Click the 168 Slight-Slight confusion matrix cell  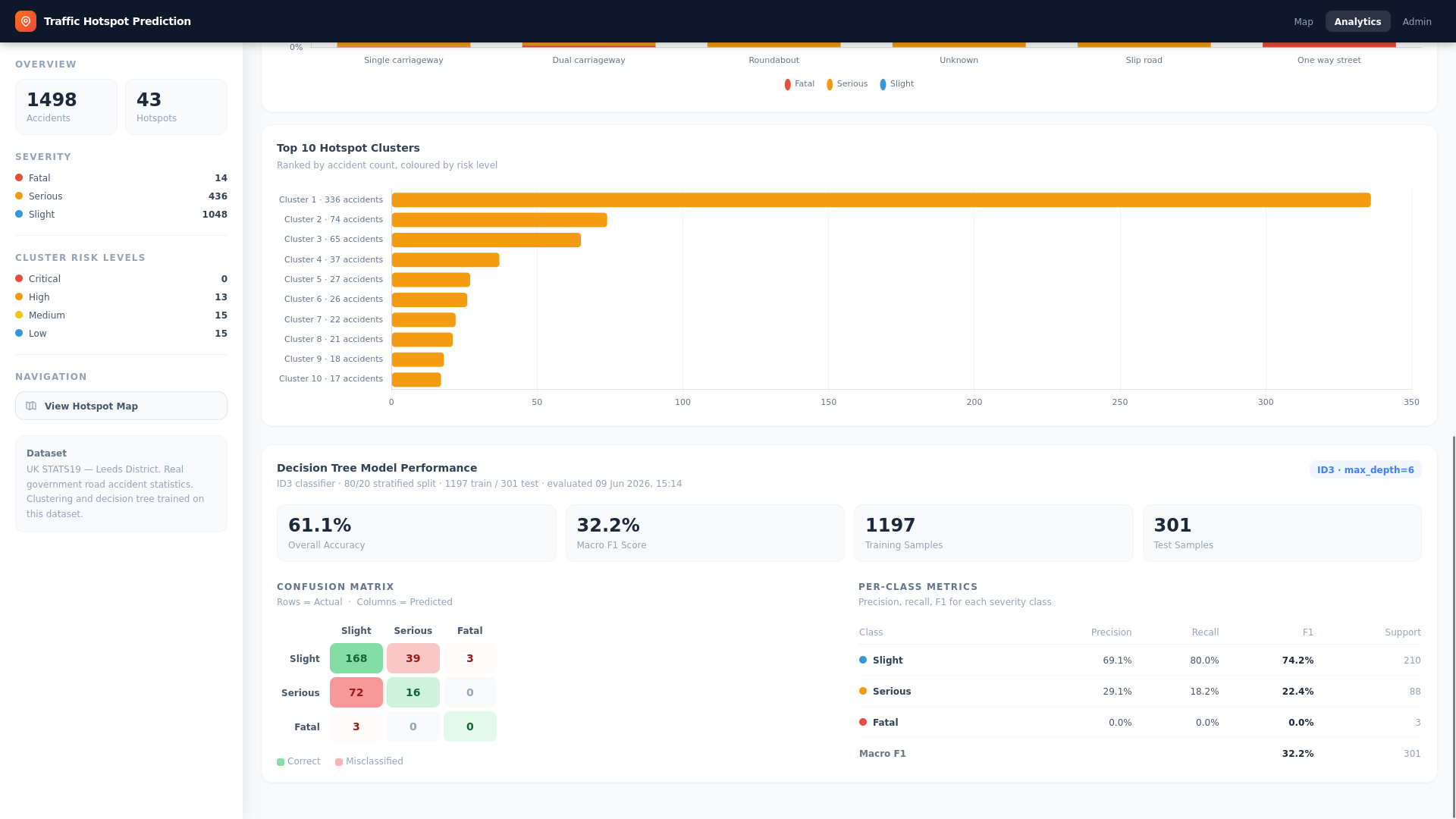356,658
